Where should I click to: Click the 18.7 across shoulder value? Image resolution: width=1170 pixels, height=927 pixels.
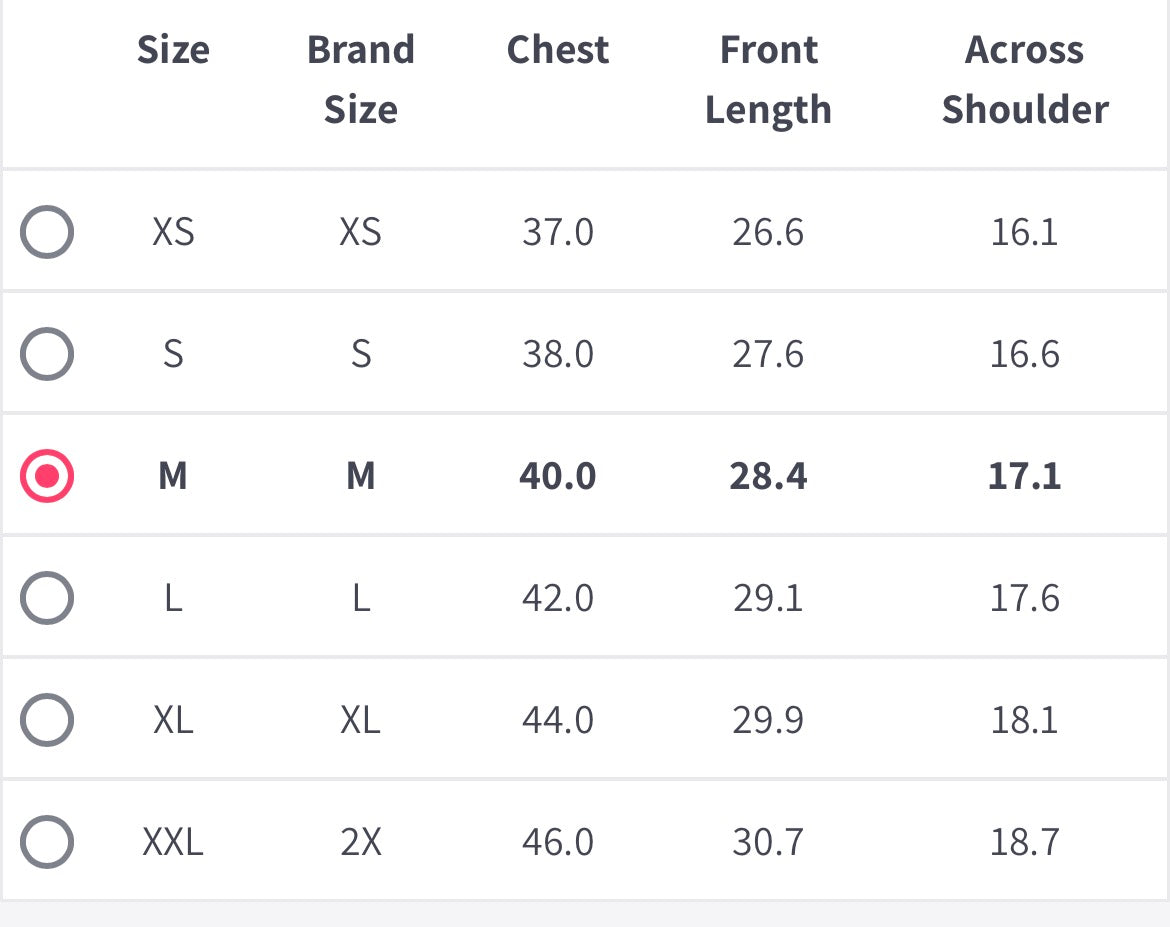(x=1025, y=842)
